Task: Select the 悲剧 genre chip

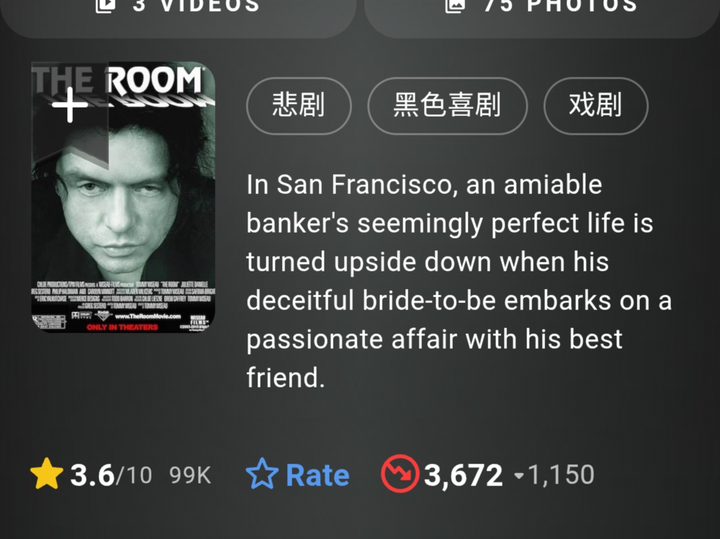Action: [x=299, y=106]
